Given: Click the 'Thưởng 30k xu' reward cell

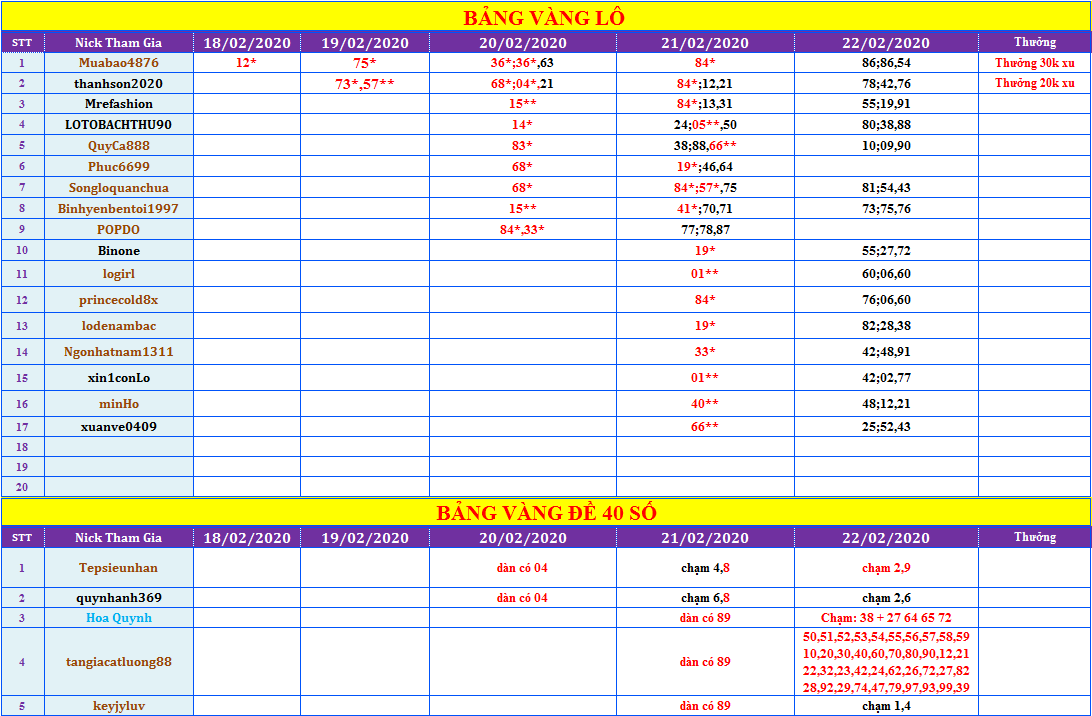Looking at the screenshot, I should point(1034,63).
